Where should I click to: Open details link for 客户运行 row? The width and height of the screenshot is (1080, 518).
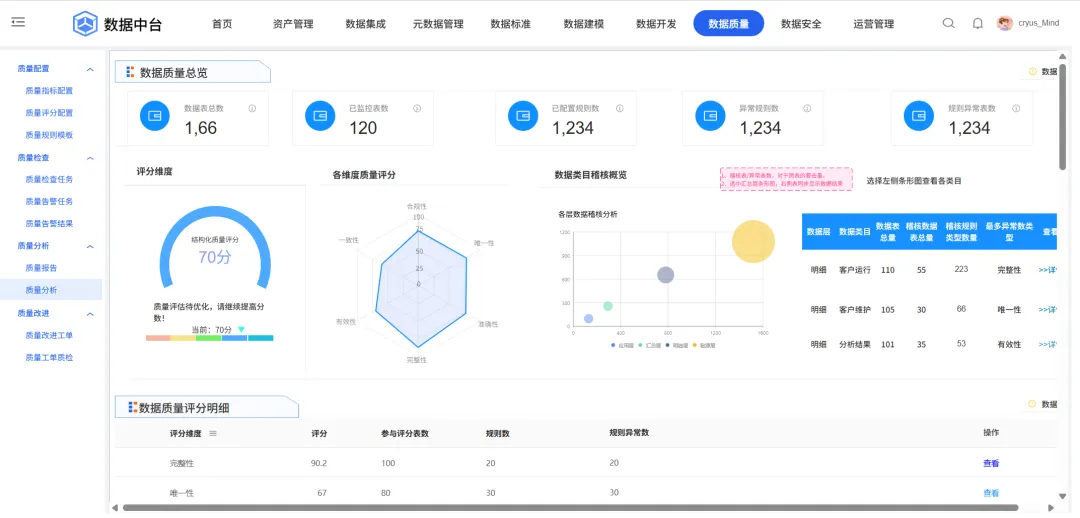1047,270
